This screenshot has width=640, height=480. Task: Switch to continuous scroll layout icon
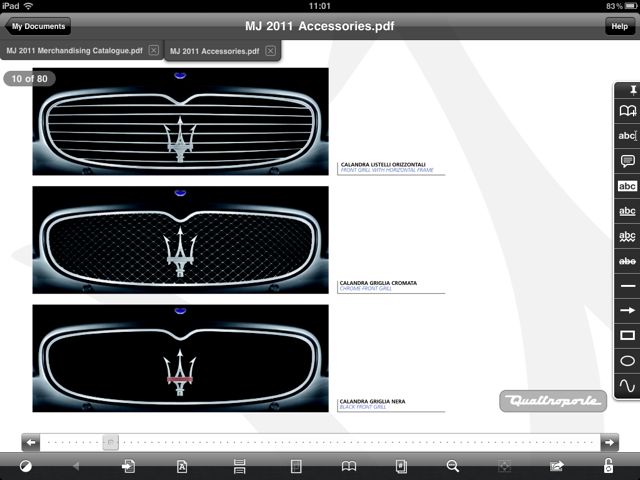(240, 466)
